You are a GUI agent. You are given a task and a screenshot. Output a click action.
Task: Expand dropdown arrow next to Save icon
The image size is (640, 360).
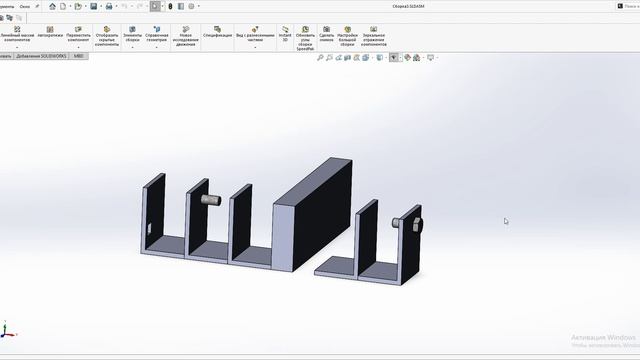pyautogui.click(x=101, y=6)
